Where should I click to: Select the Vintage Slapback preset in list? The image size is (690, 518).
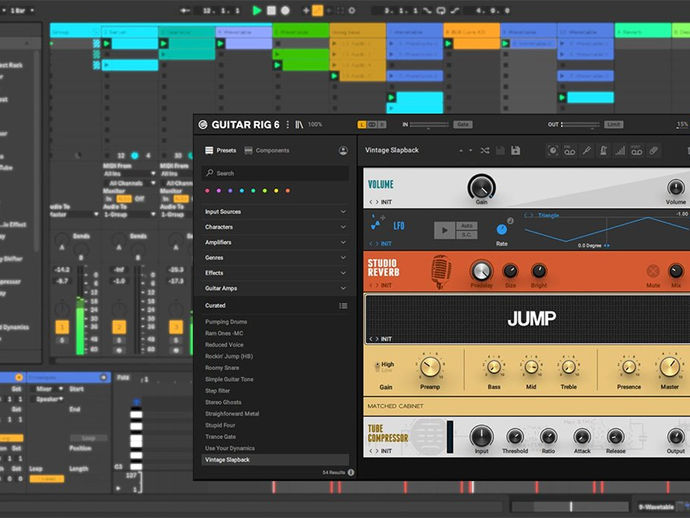point(275,459)
